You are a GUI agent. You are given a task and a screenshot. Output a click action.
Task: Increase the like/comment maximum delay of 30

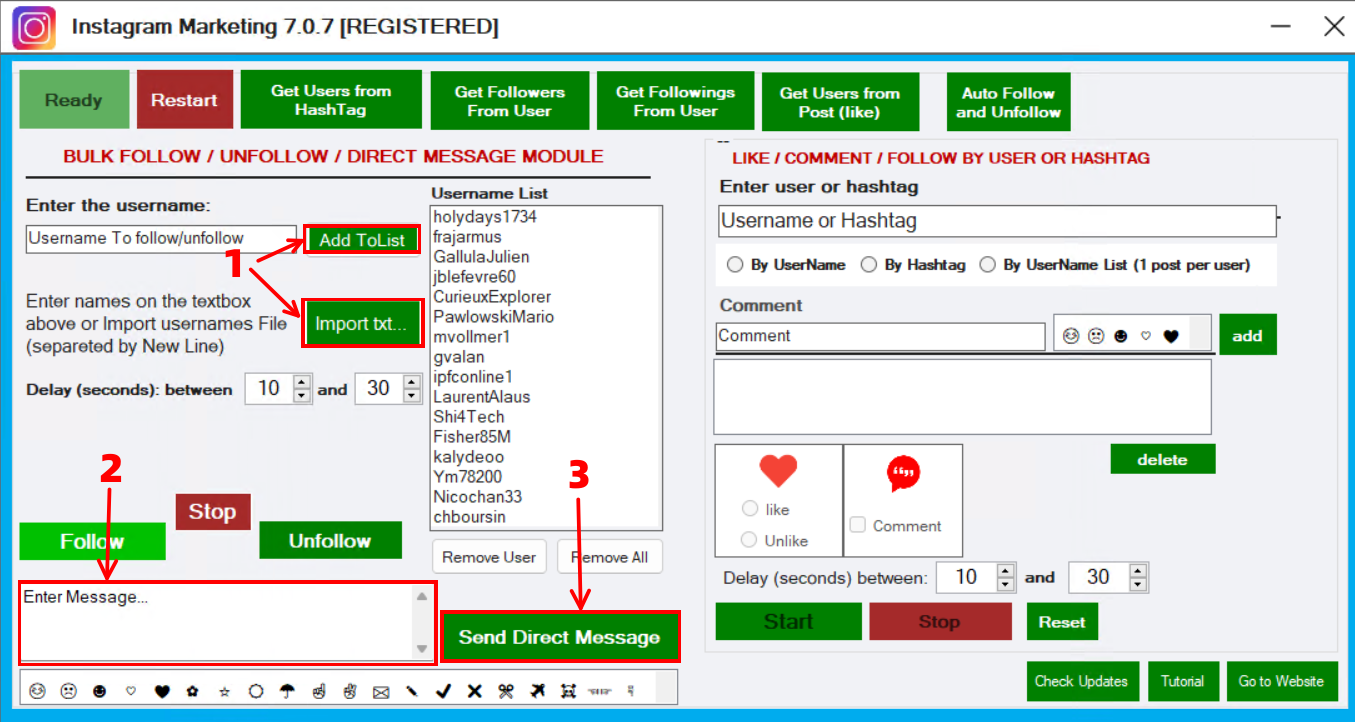(1138, 570)
